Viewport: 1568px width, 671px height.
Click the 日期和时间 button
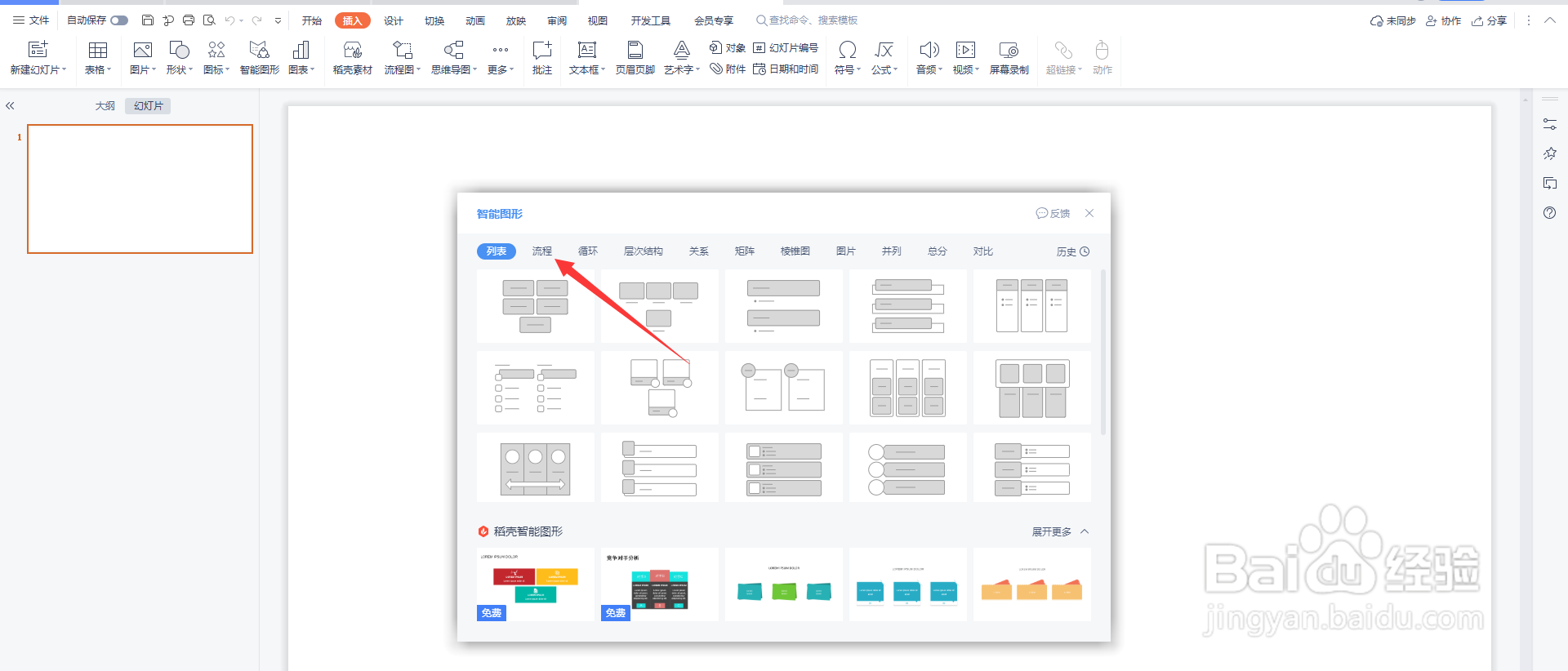tap(786, 69)
